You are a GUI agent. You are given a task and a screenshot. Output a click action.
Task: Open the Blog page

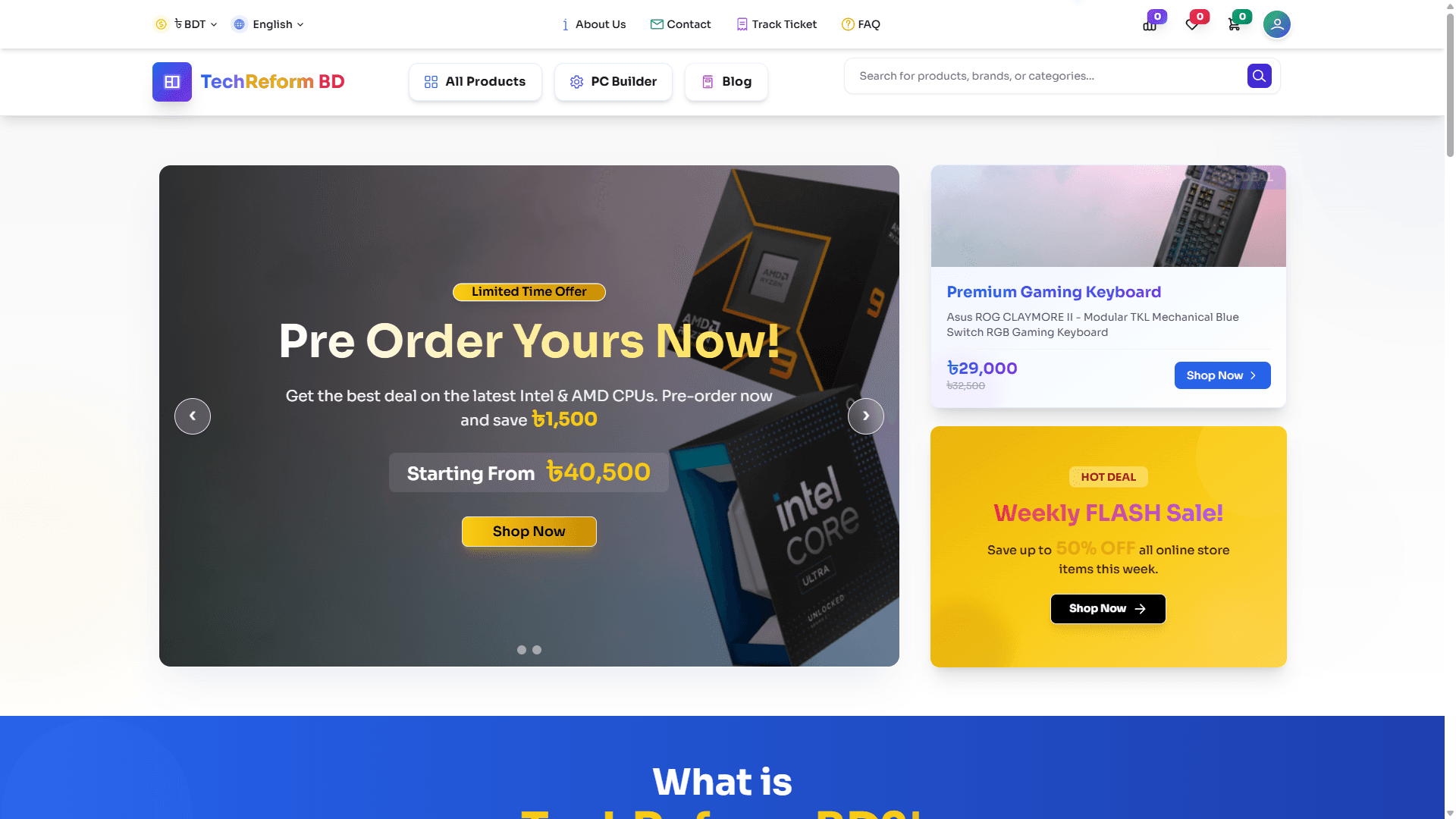click(726, 82)
